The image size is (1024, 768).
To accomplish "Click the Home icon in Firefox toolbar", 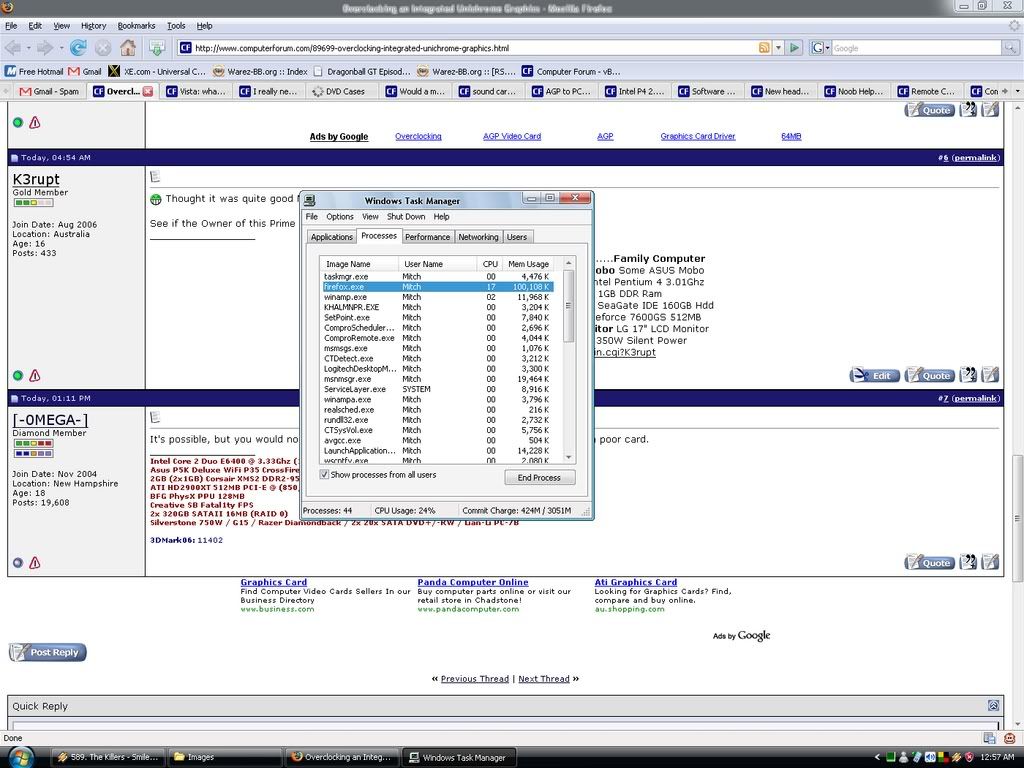I will pos(128,47).
